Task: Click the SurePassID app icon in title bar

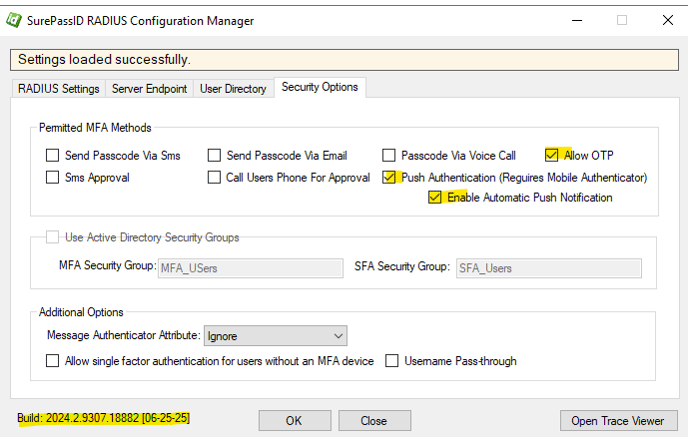Action: coord(13,20)
